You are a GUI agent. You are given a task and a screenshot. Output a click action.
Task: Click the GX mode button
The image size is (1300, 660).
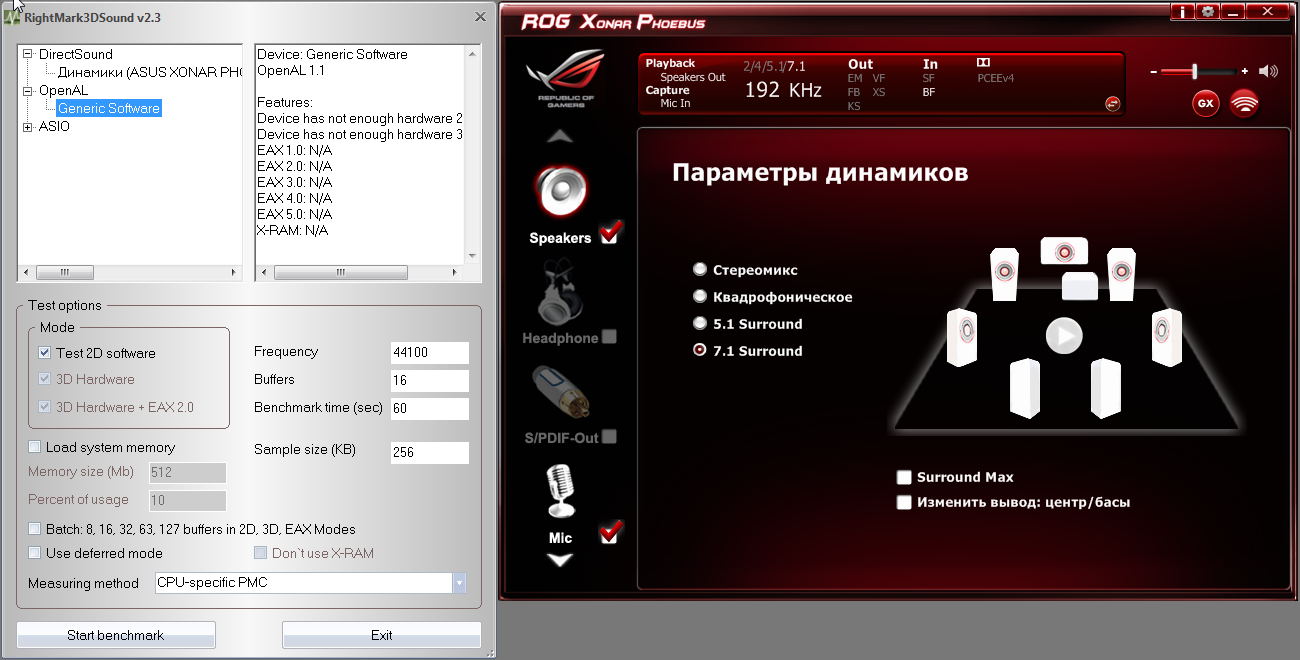click(x=1206, y=103)
